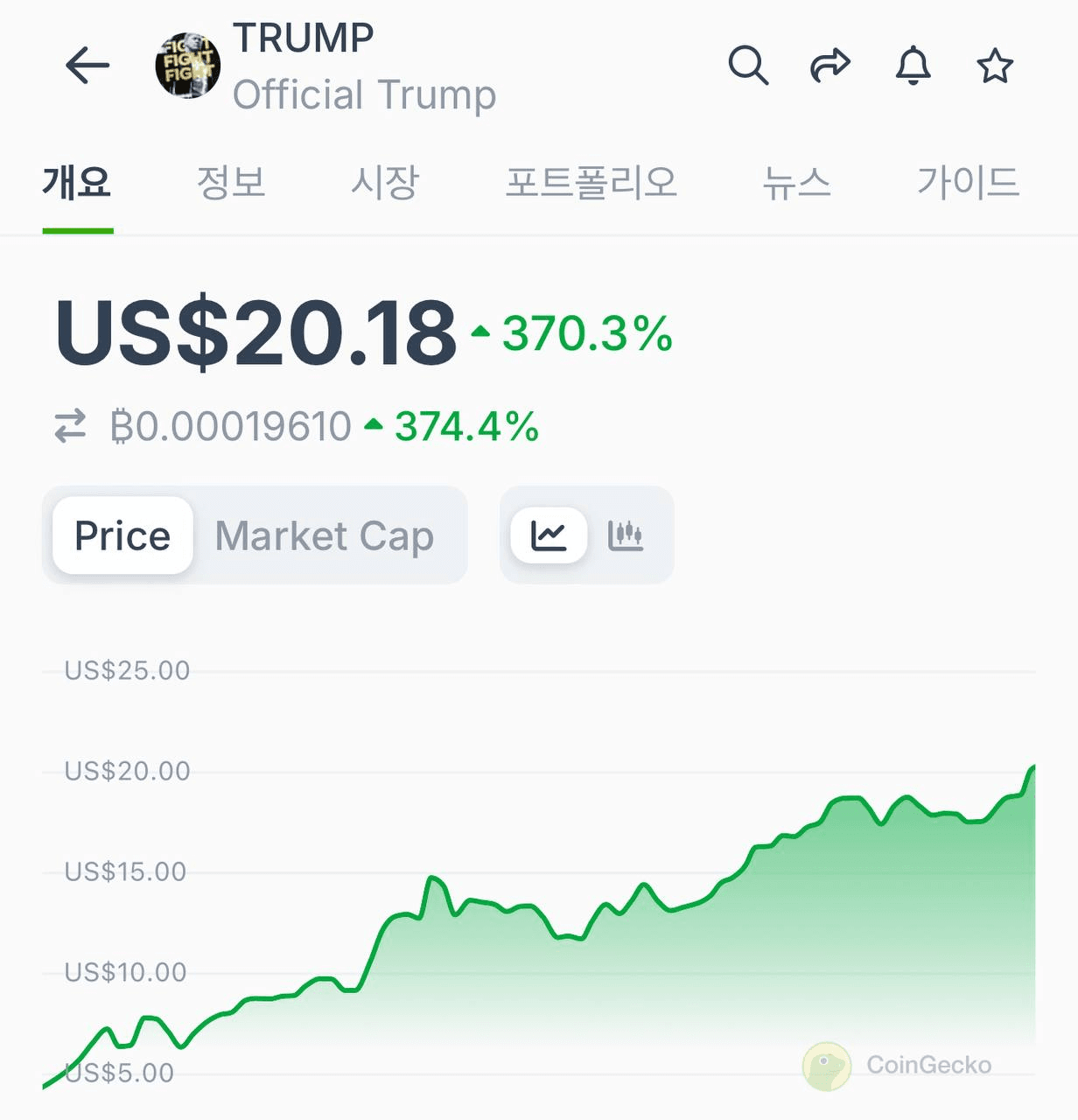Tap the back arrow icon
Viewport: 1078px width, 1120px height.
87,66
